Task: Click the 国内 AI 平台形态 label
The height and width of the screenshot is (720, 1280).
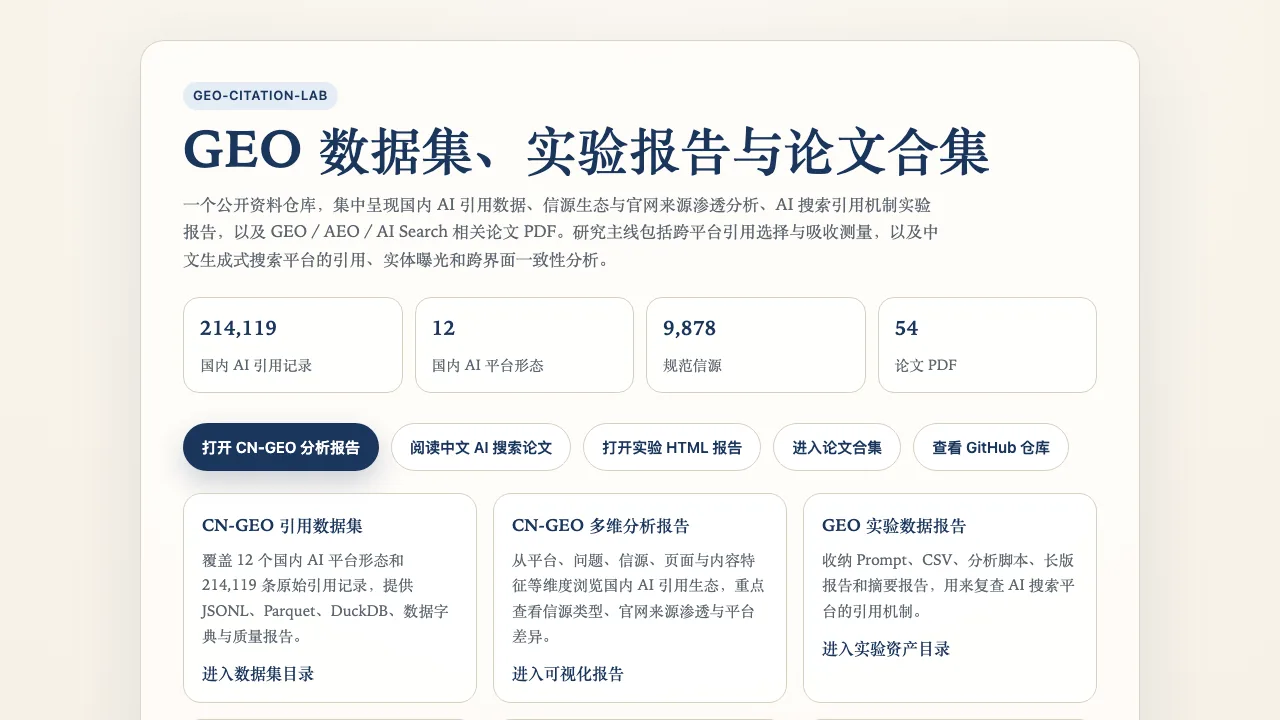Action: (x=488, y=366)
